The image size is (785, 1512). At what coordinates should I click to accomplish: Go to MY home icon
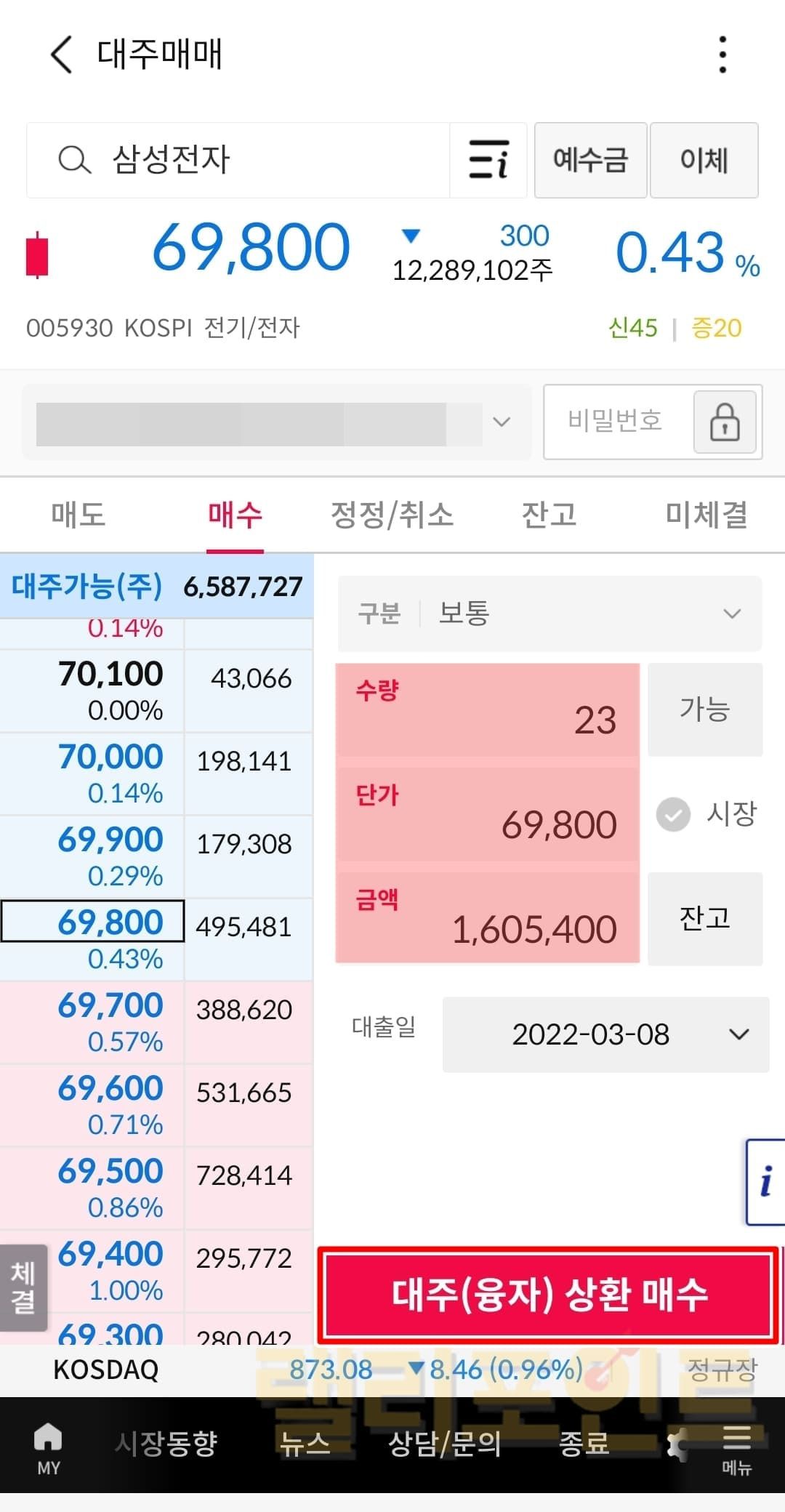[x=49, y=1447]
